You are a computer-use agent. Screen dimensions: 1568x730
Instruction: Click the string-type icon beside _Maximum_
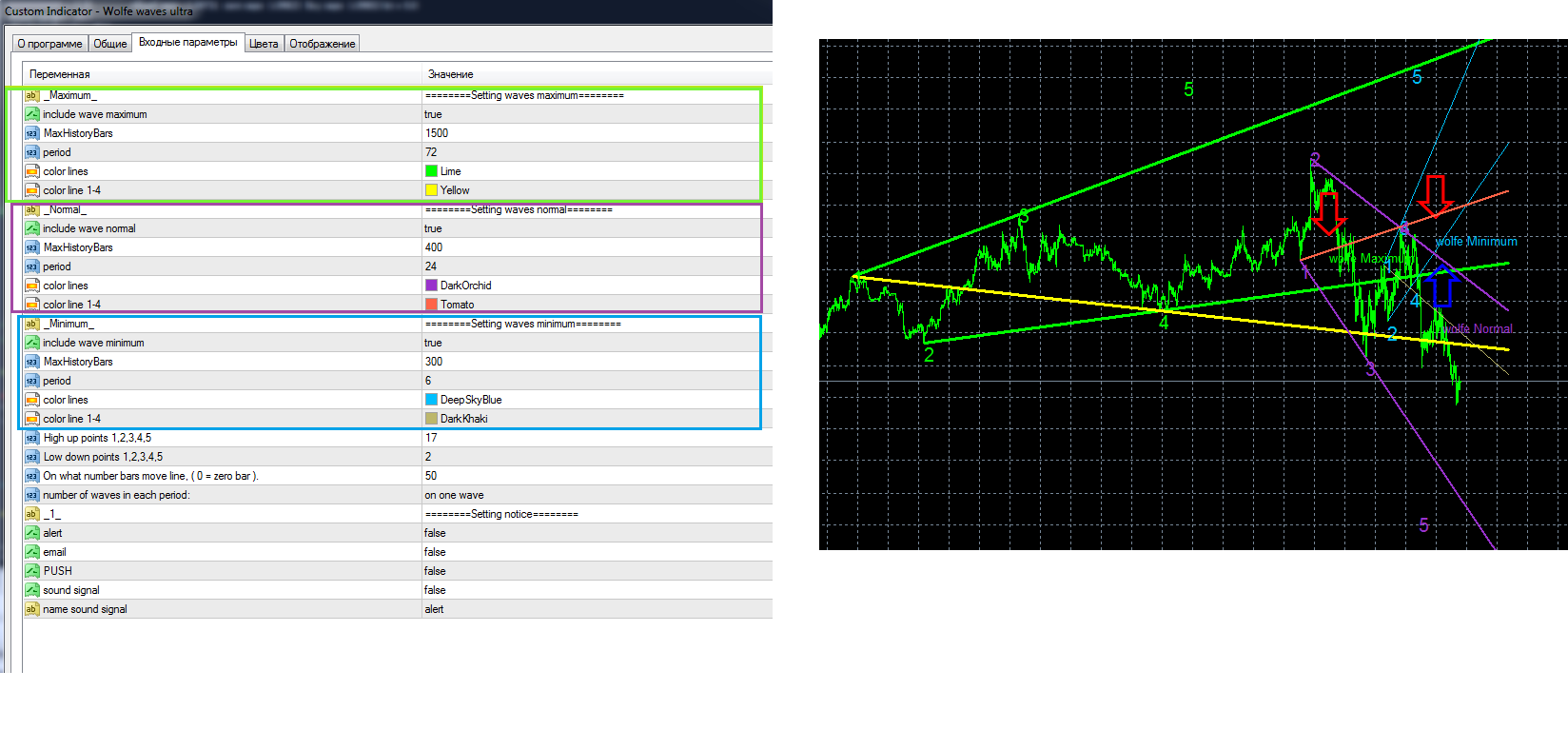coord(31,95)
